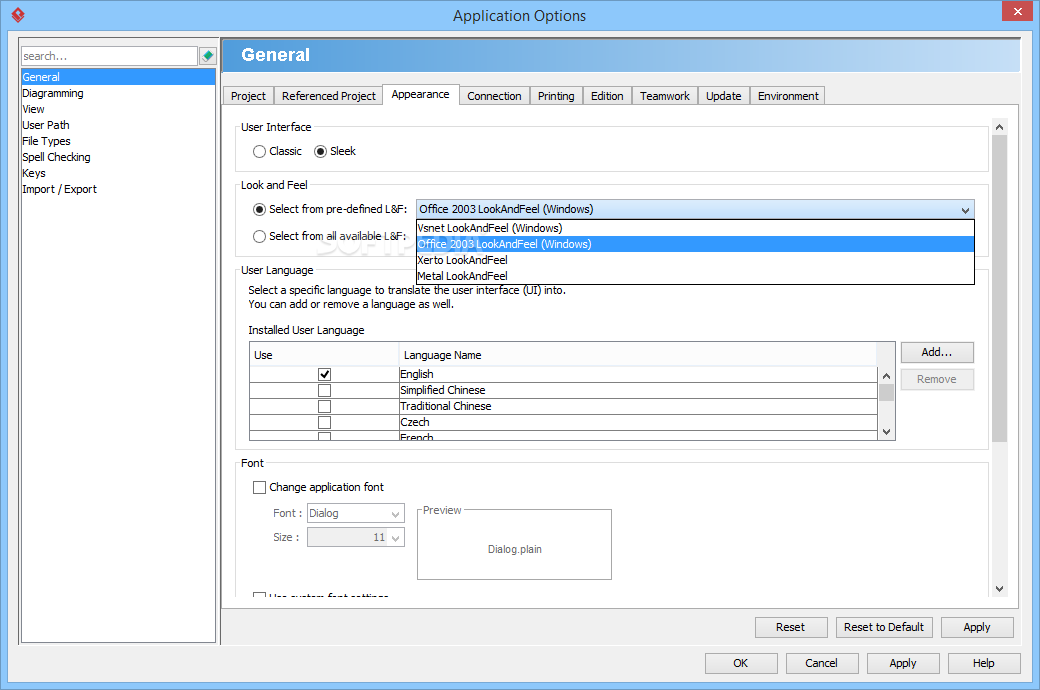Switch to the Printing tab
Image resolution: width=1040 pixels, height=690 pixels.
point(556,96)
